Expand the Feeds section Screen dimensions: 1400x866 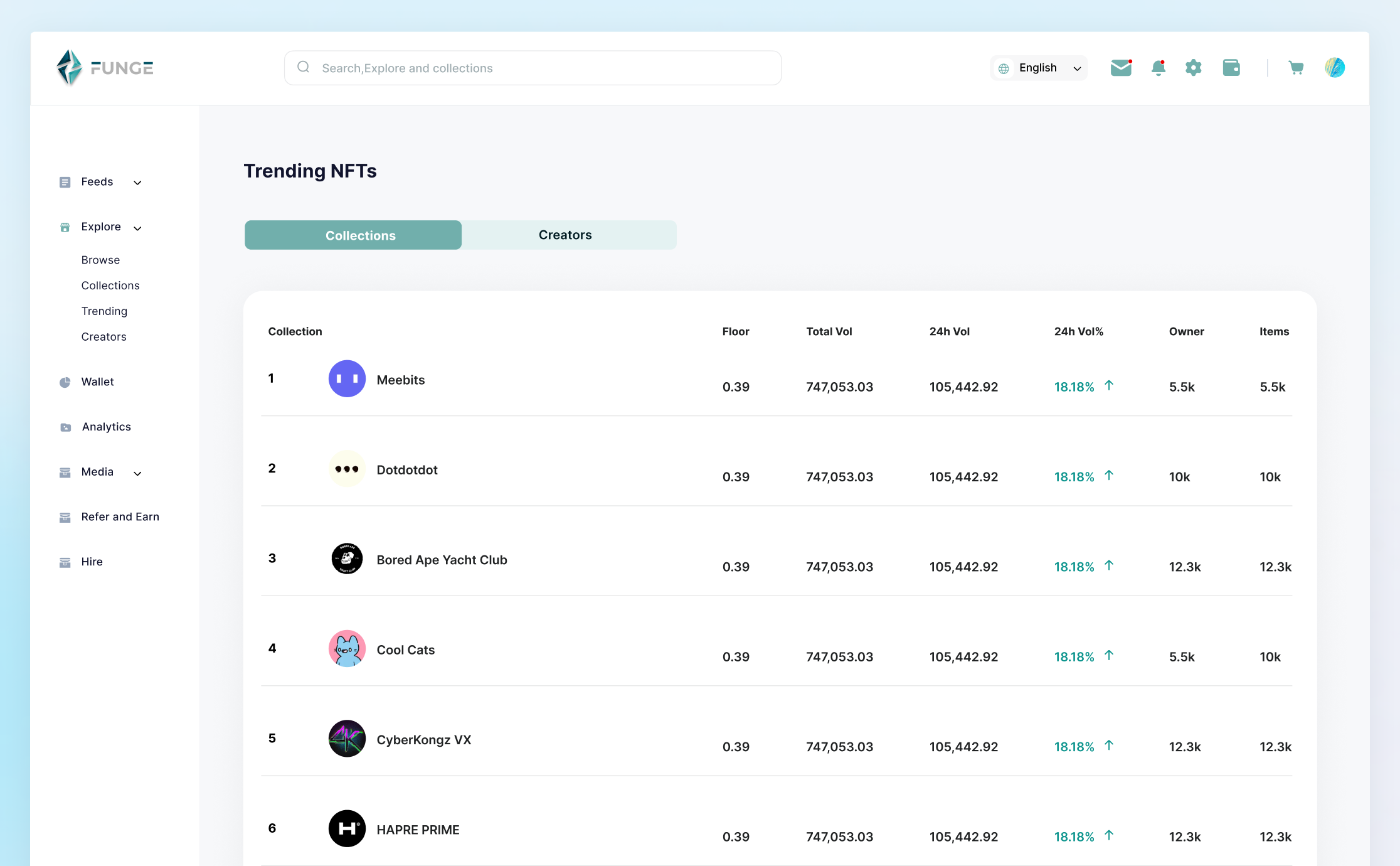click(x=137, y=182)
